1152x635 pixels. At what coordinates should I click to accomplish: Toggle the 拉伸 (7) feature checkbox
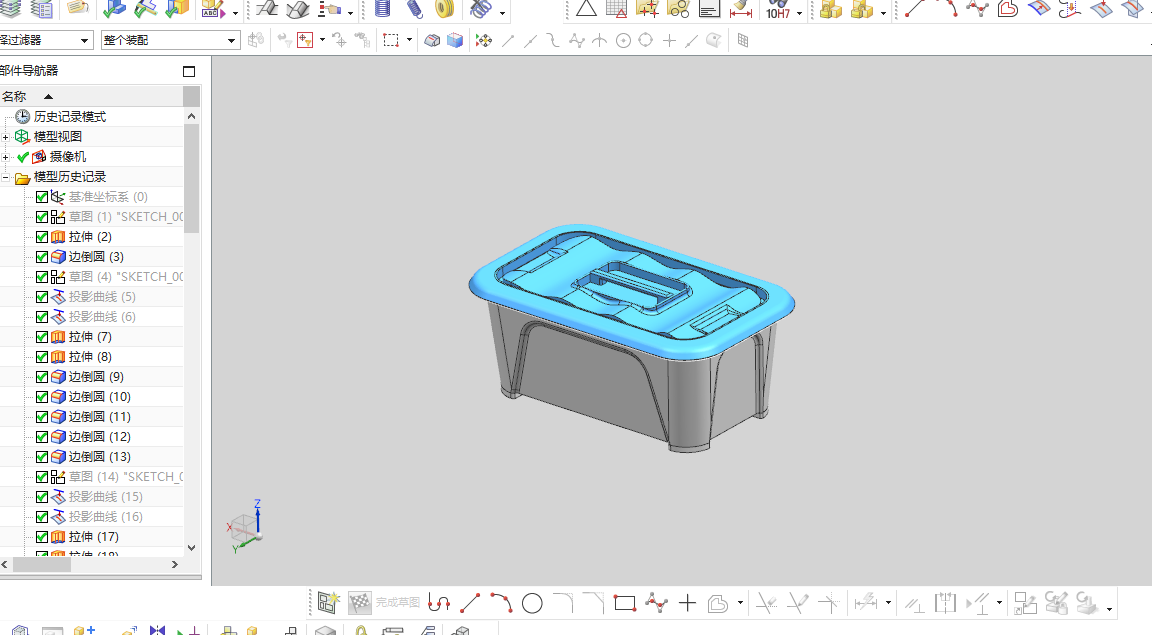tap(42, 337)
